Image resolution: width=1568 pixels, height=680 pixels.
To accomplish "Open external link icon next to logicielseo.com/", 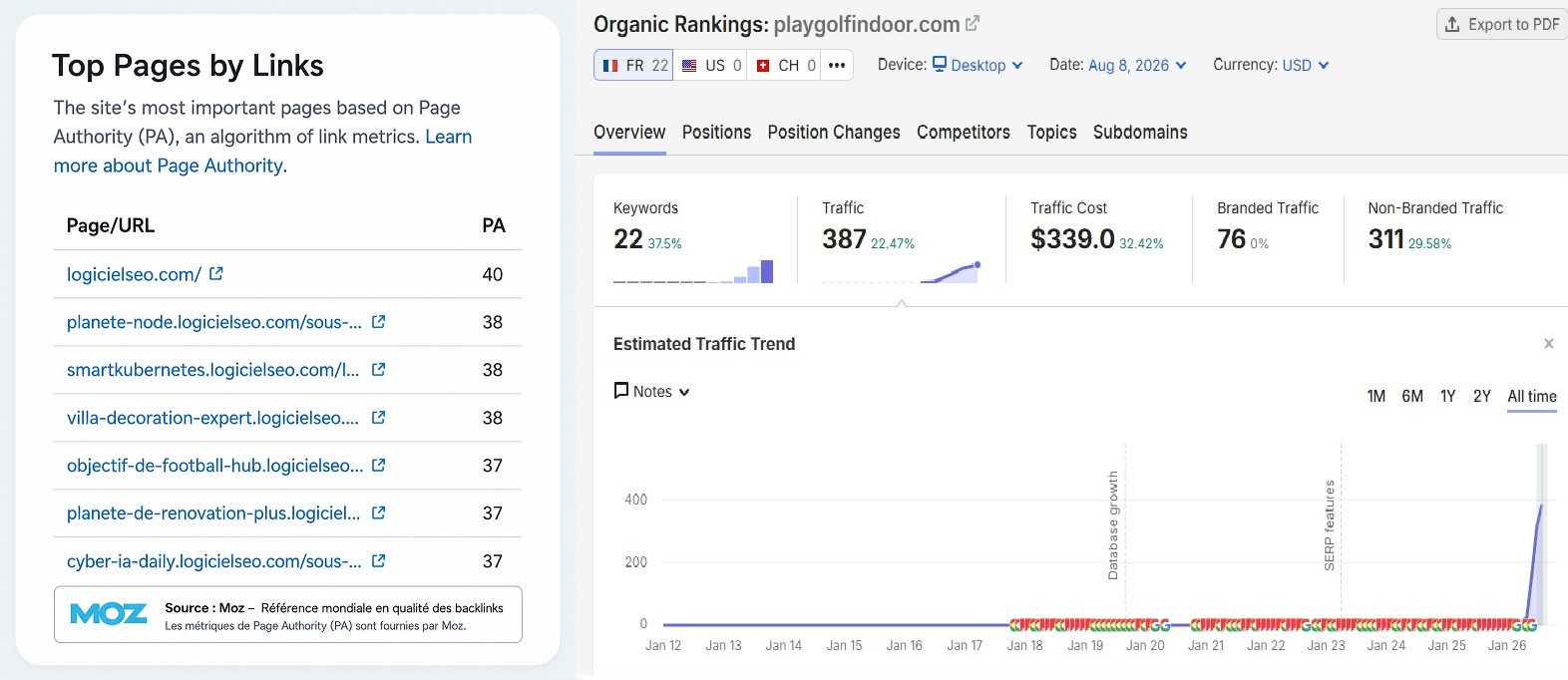I will coord(216,273).
